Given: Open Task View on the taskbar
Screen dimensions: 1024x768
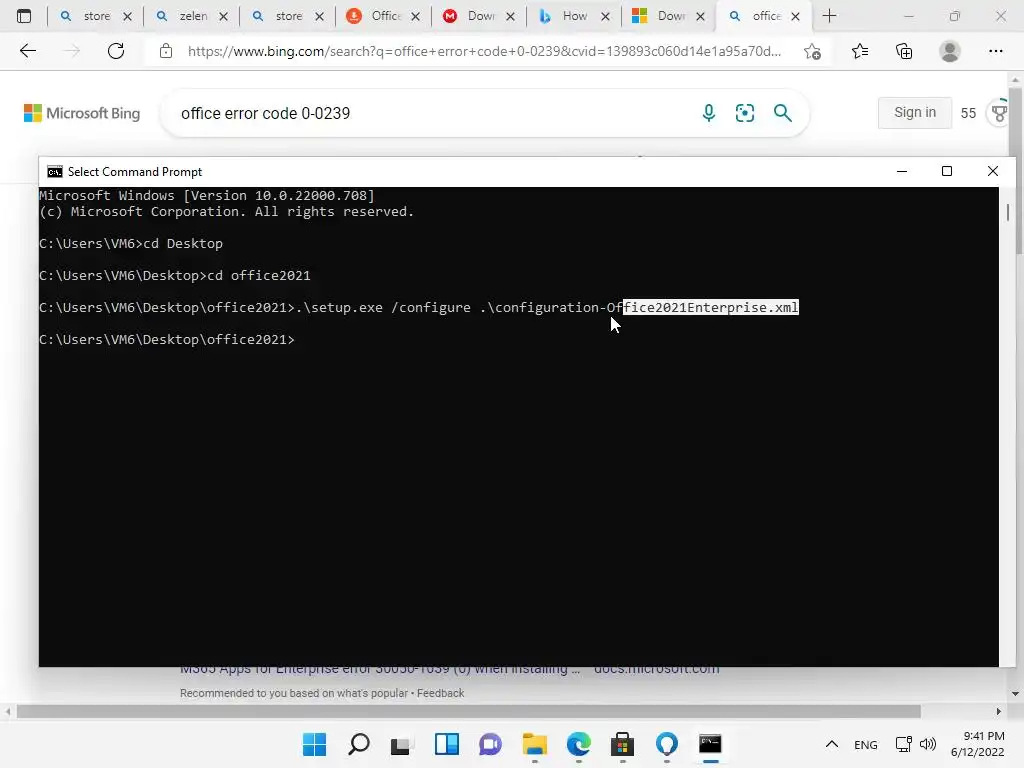Looking at the screenshot, I should click(402, 744).
